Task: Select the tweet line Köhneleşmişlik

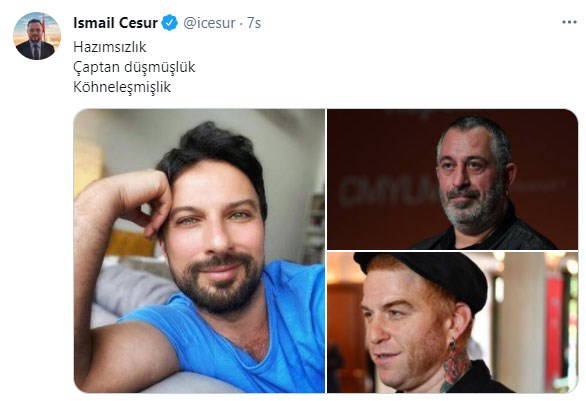Action: pyautogui.click(x=122, y=87)
